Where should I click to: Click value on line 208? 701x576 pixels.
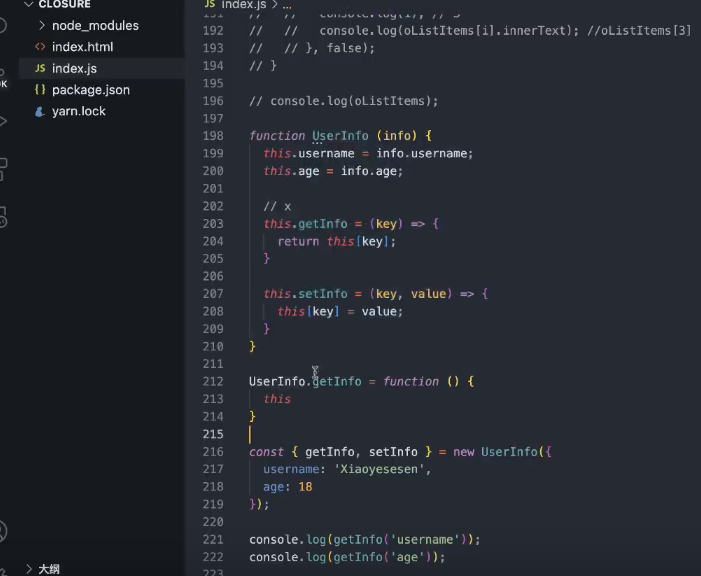point(379,311)
